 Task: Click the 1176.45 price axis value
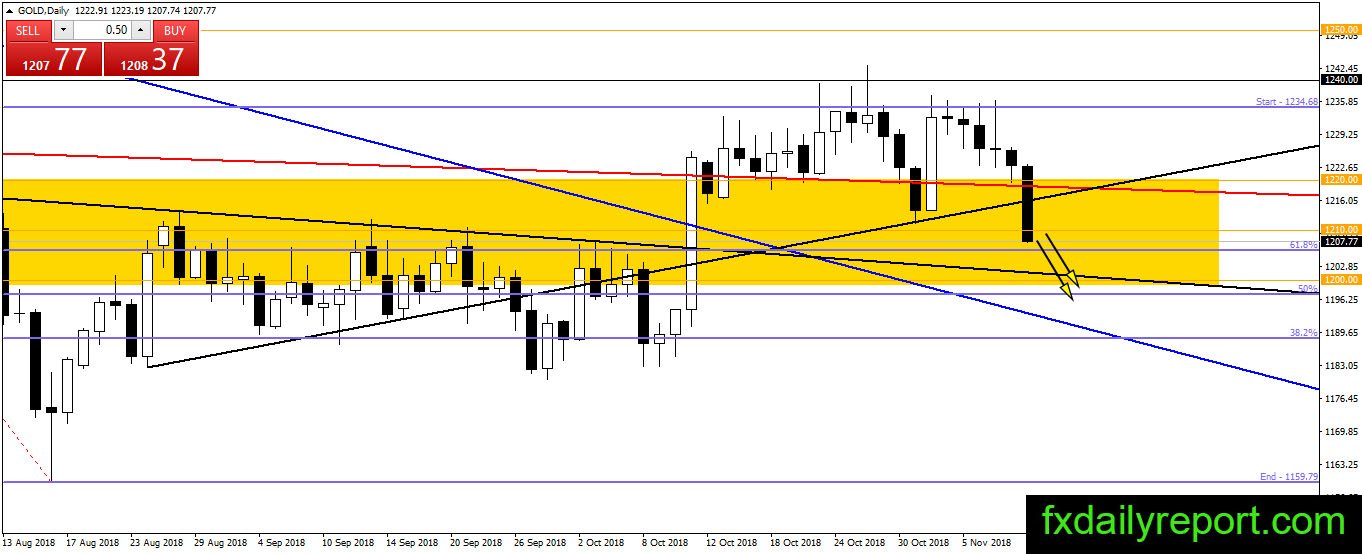pos(1339,399)
